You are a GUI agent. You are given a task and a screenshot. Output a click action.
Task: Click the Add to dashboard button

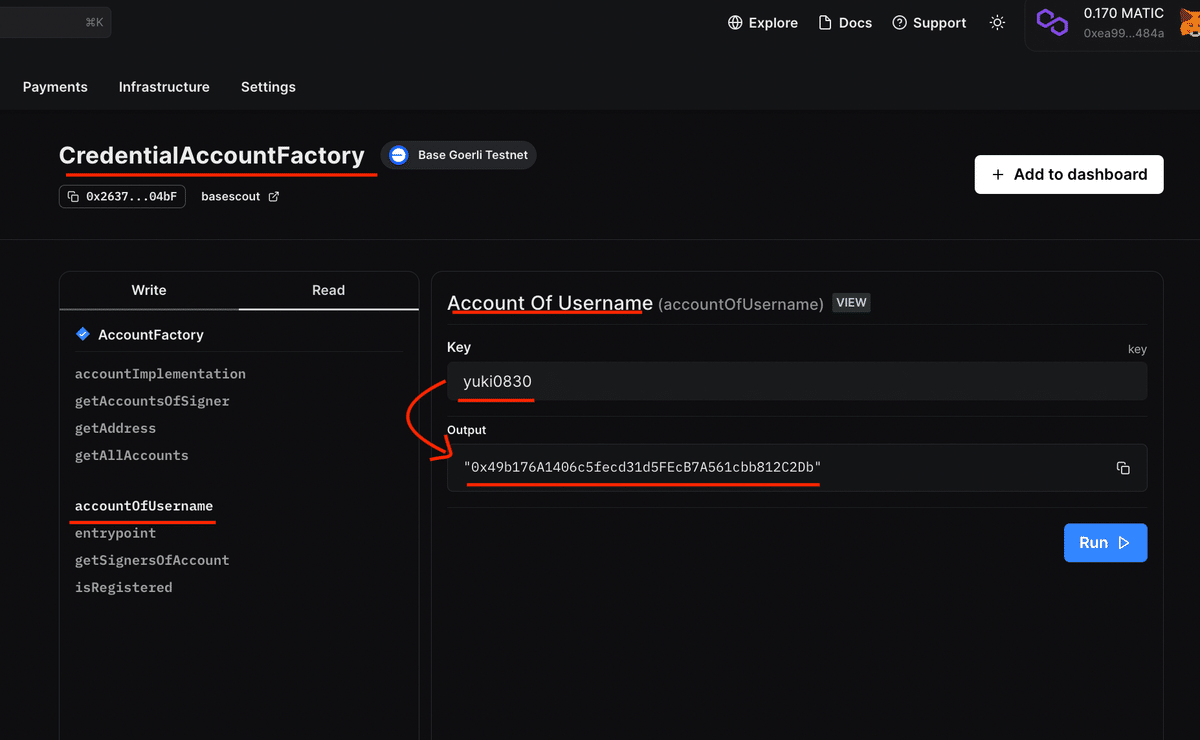pos(1069,174)
